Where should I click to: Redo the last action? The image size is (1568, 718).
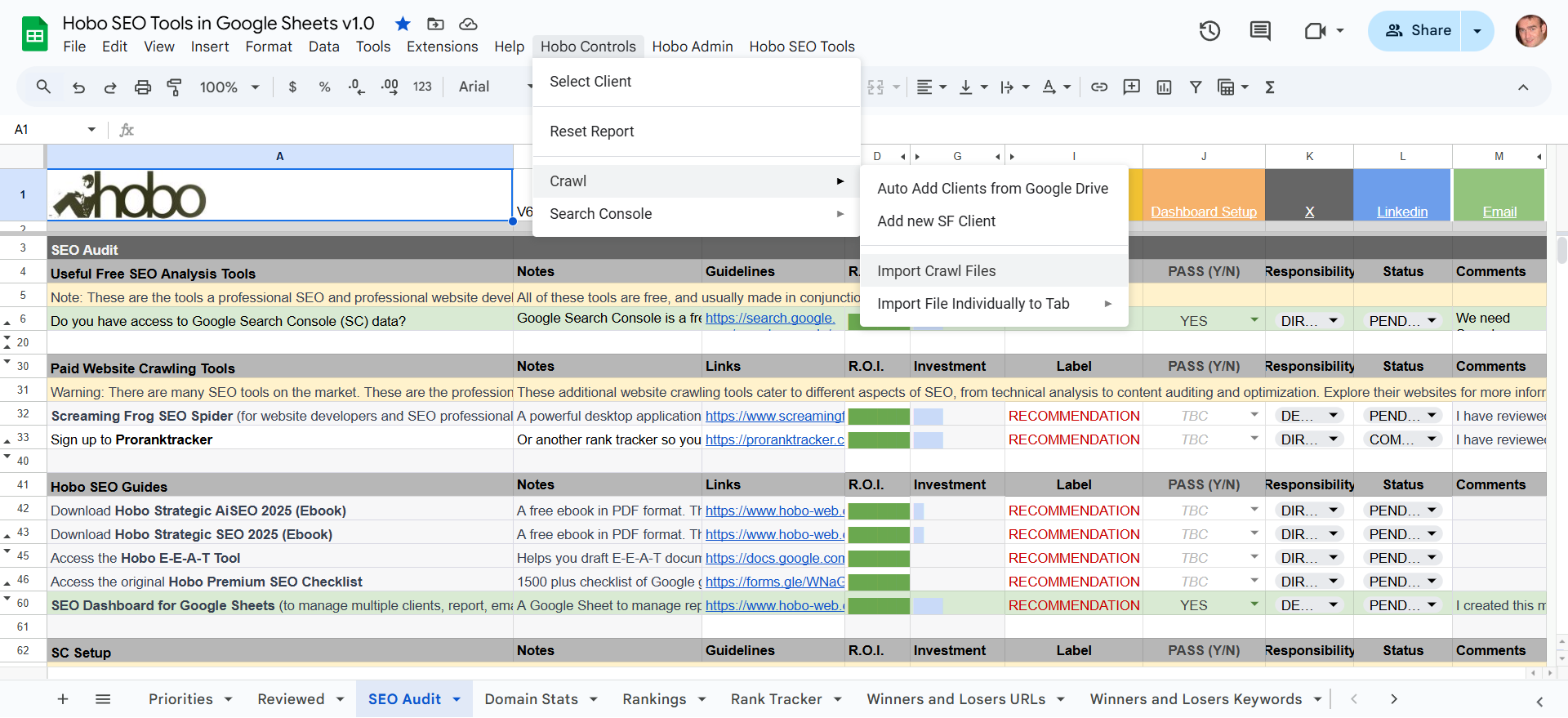click(110, 87)
